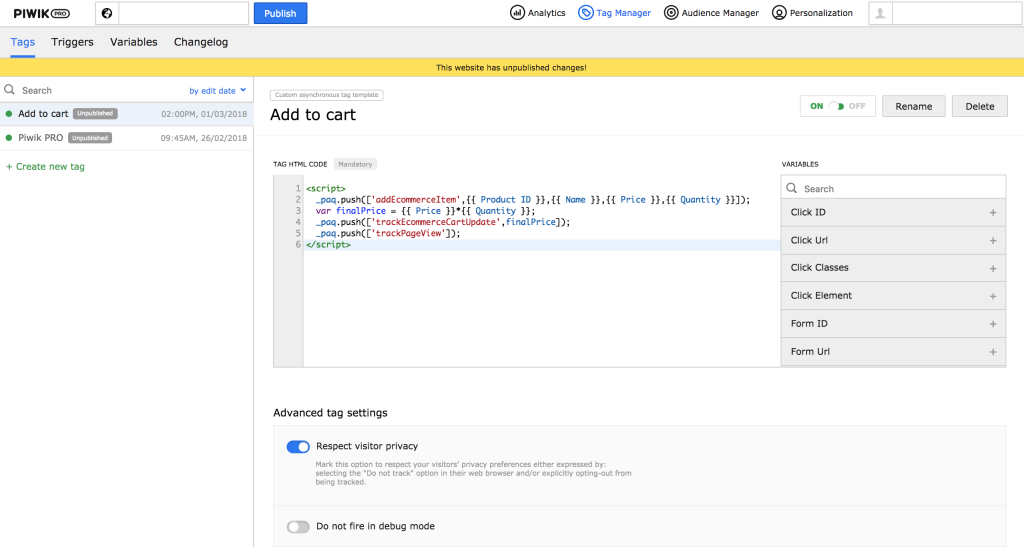Switch to the Changelog tab
1024x547 pixels.
coord(200,42)
